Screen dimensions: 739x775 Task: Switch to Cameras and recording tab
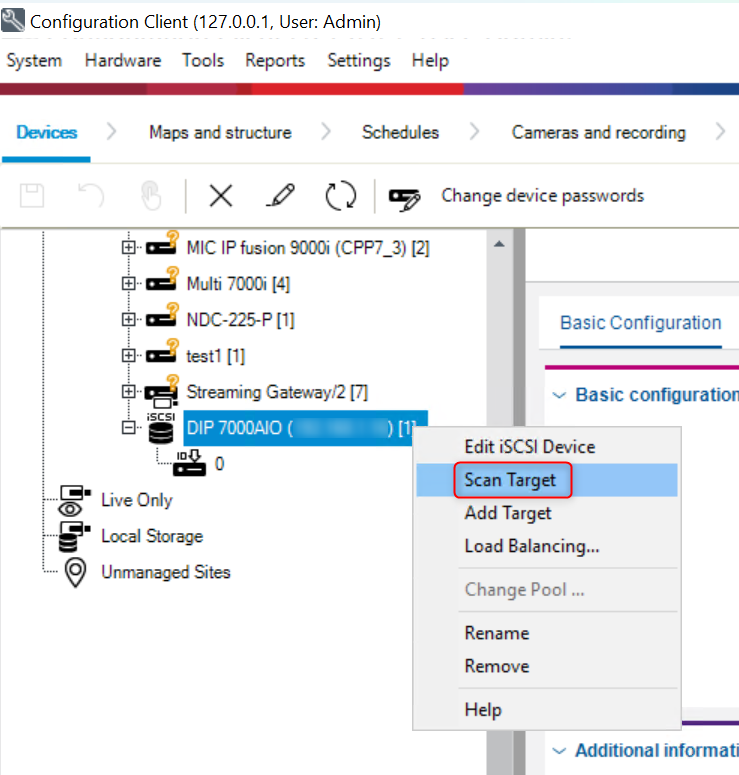[x=599, y=132]
